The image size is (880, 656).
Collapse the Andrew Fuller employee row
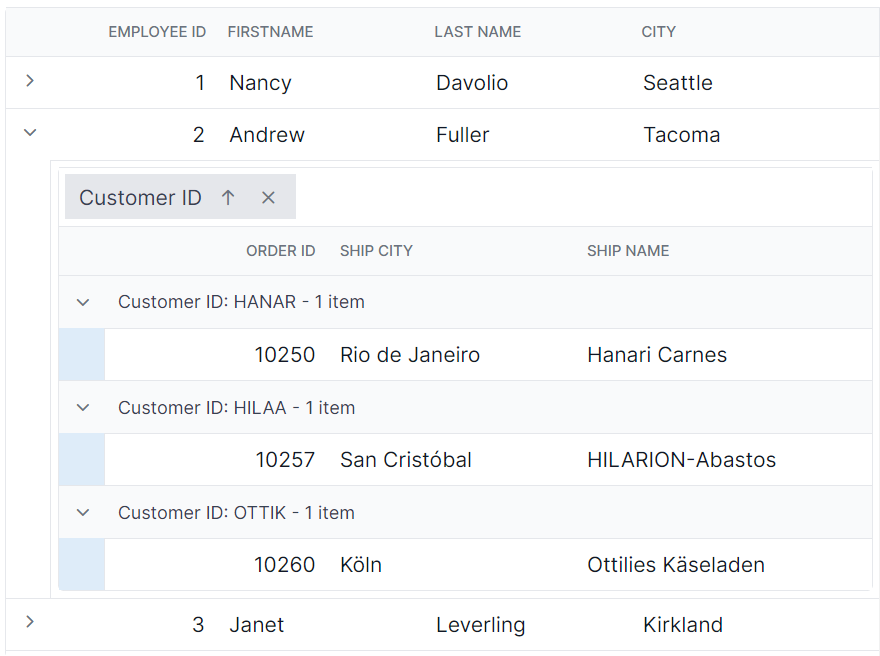coord(30,133)
